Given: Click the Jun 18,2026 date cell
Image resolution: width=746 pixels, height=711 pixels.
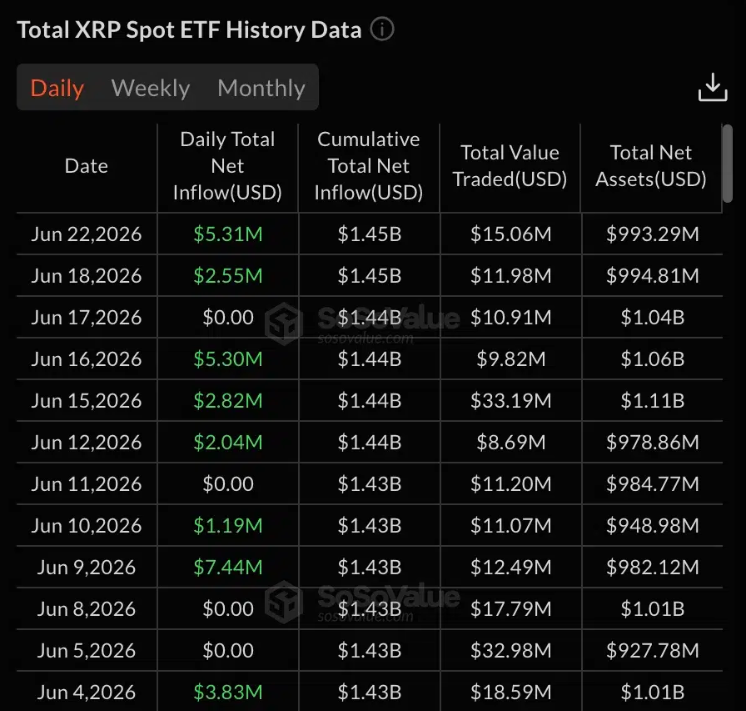Looking at the screenshot, I should (86, 276).
